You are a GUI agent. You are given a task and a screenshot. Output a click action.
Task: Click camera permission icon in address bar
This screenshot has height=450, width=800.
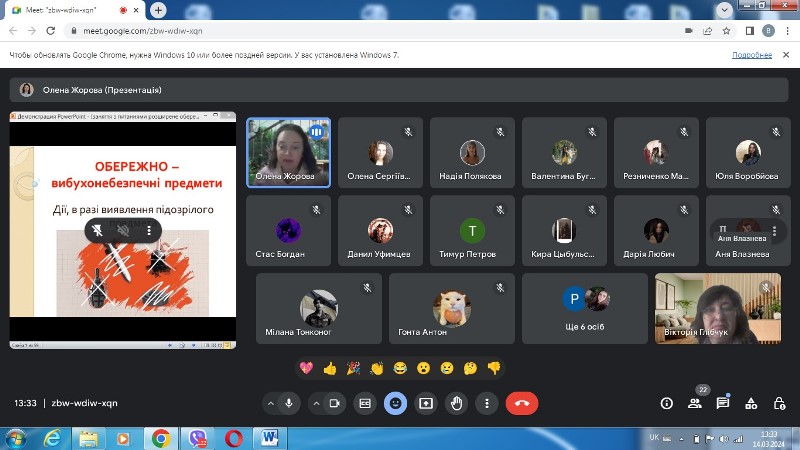pyautogui.click(x=689, y=31)
